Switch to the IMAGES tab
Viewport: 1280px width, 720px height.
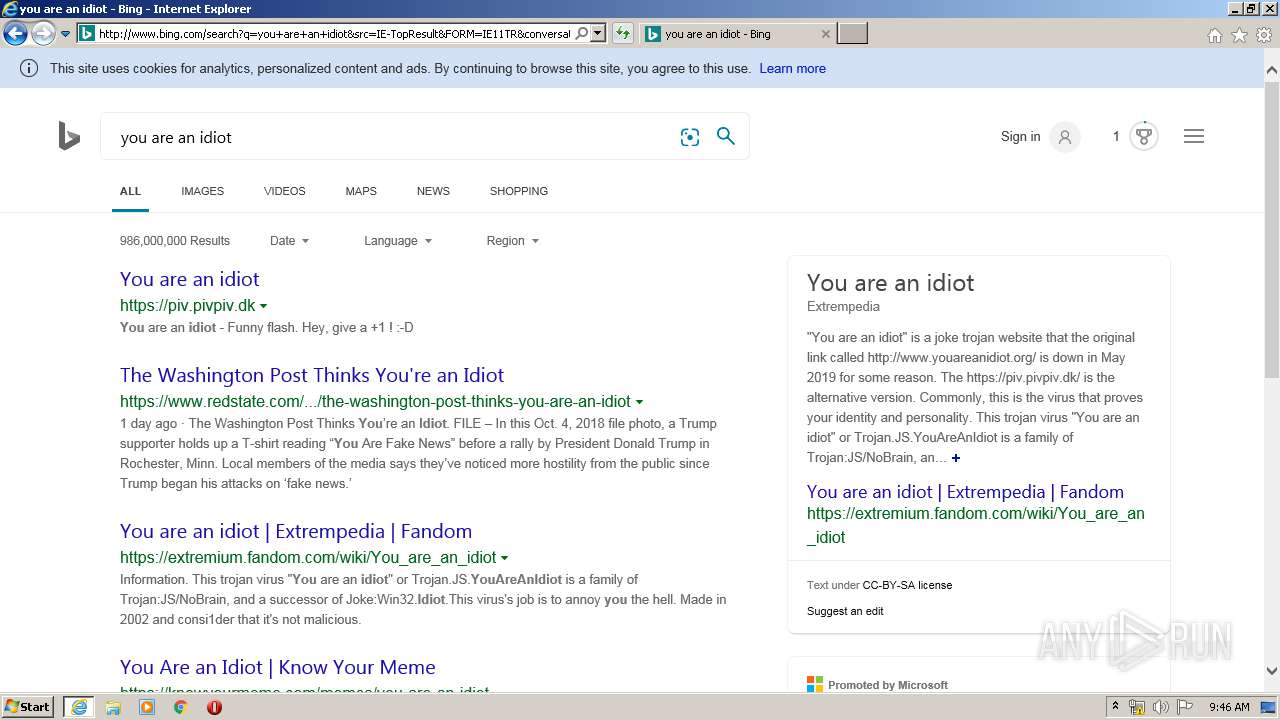tap(202, 191)
